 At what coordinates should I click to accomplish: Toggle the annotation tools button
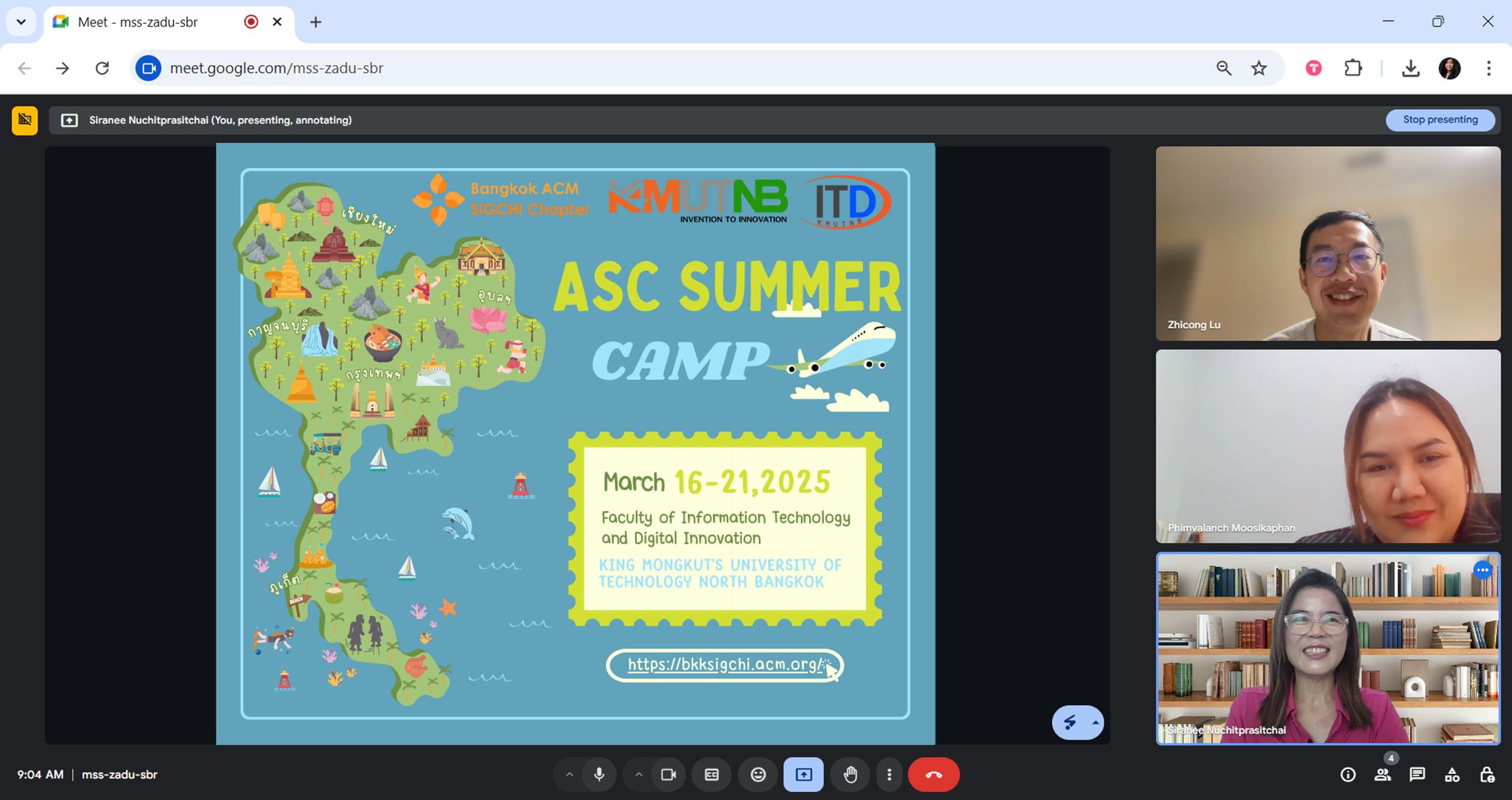tap(1070, 723)
